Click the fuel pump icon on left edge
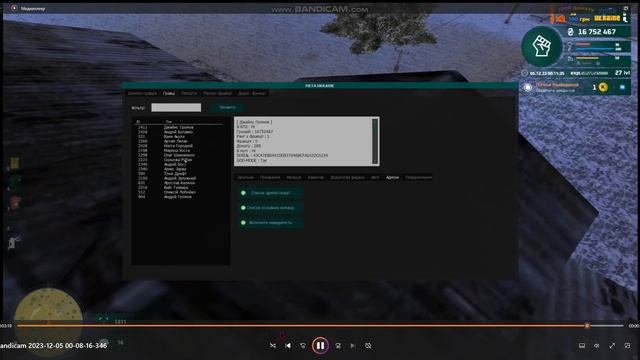The image size is (640, 360). [13, 242]
